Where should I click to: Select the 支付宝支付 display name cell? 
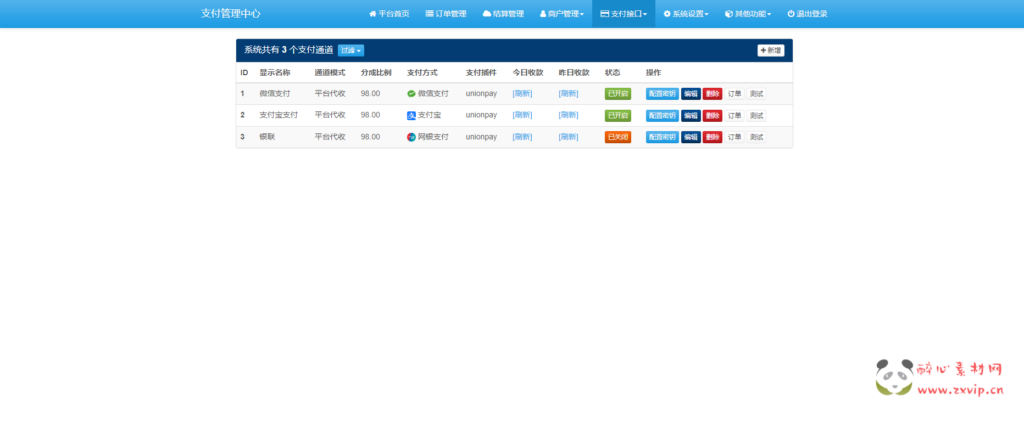point(278,115)
